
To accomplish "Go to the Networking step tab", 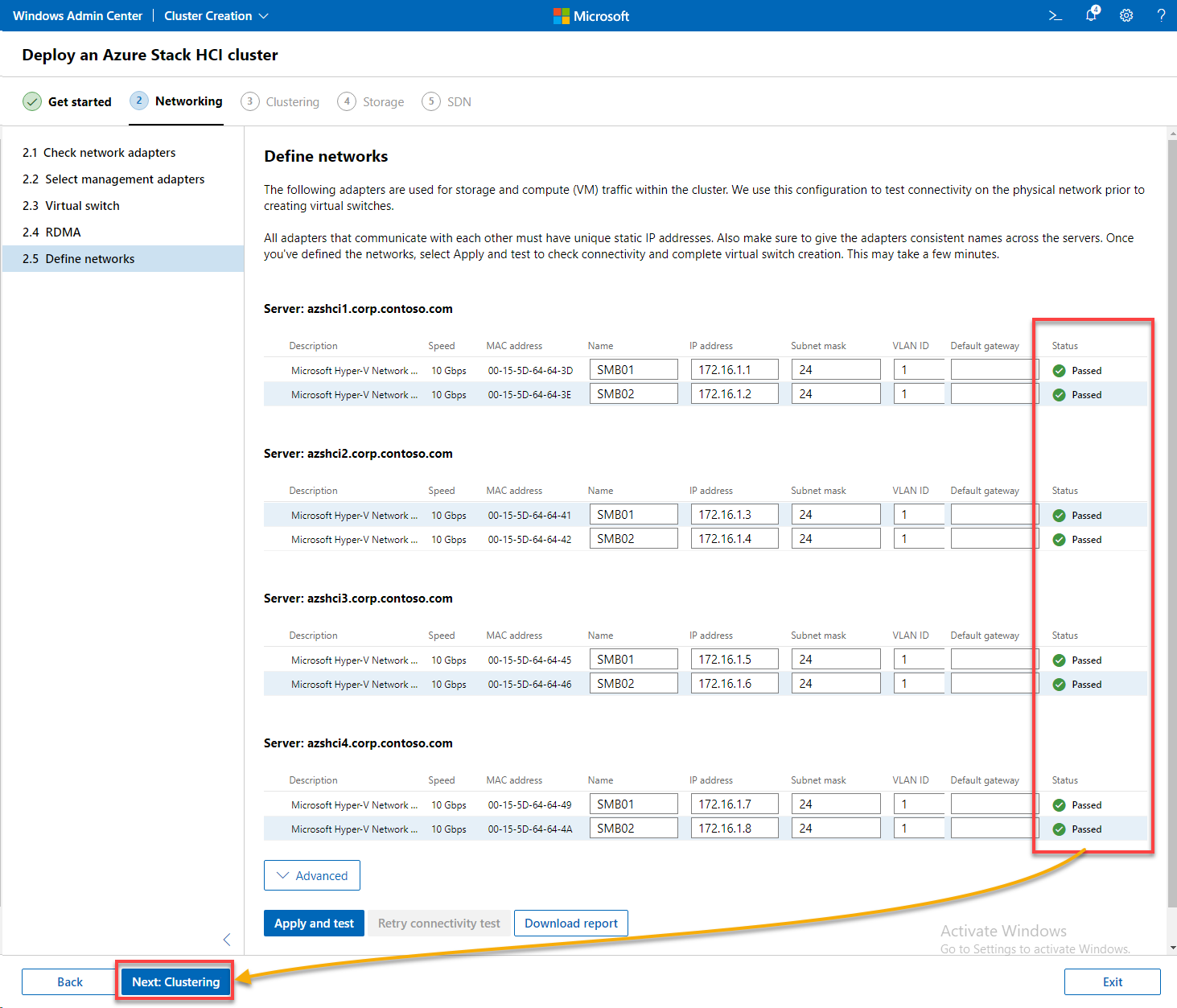I will coord(176,101).
